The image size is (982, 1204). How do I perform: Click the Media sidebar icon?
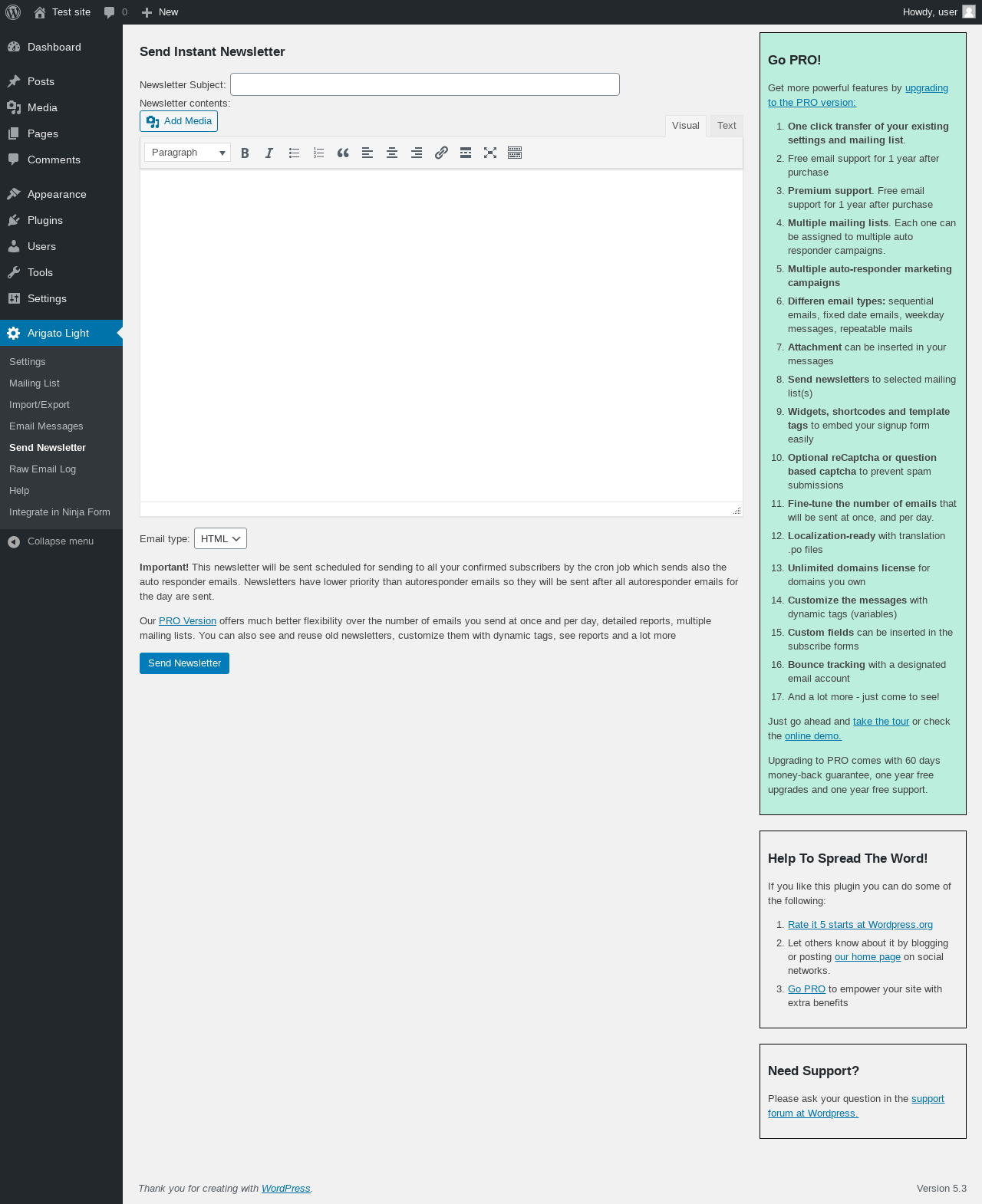tap(14, 107)
